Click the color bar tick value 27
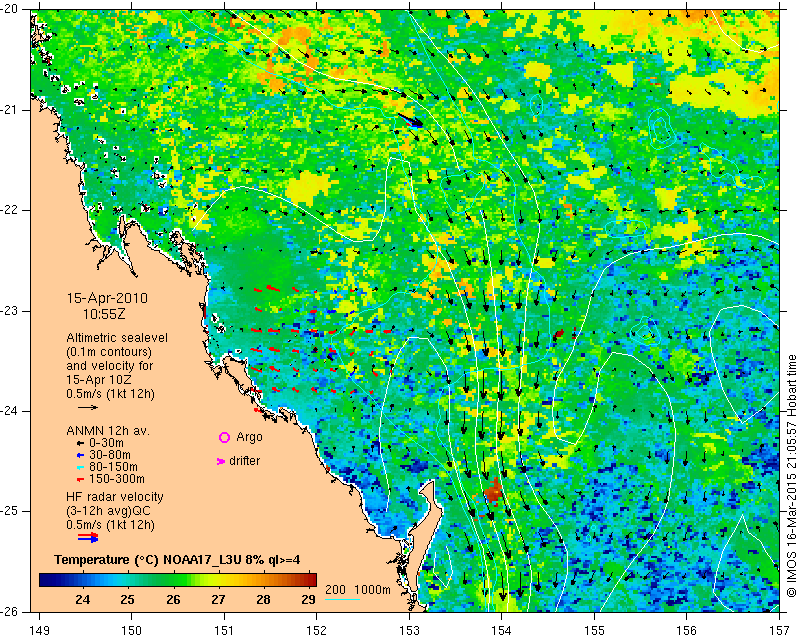Viewport: 800px width, 640px height. (218, 599)
